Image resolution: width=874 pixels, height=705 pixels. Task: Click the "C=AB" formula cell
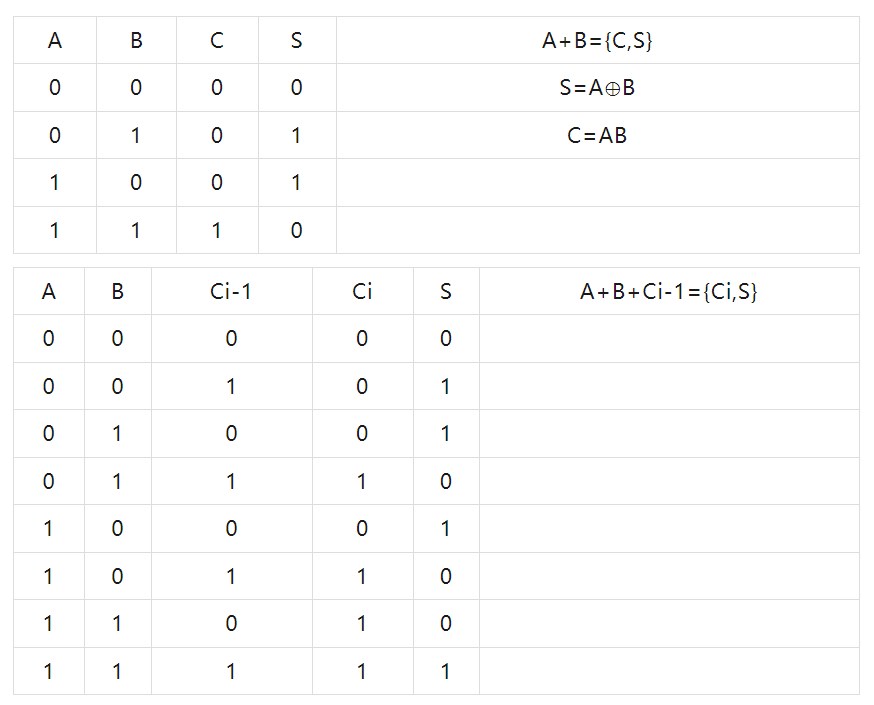pyautogui.click(x=597, y=135)
